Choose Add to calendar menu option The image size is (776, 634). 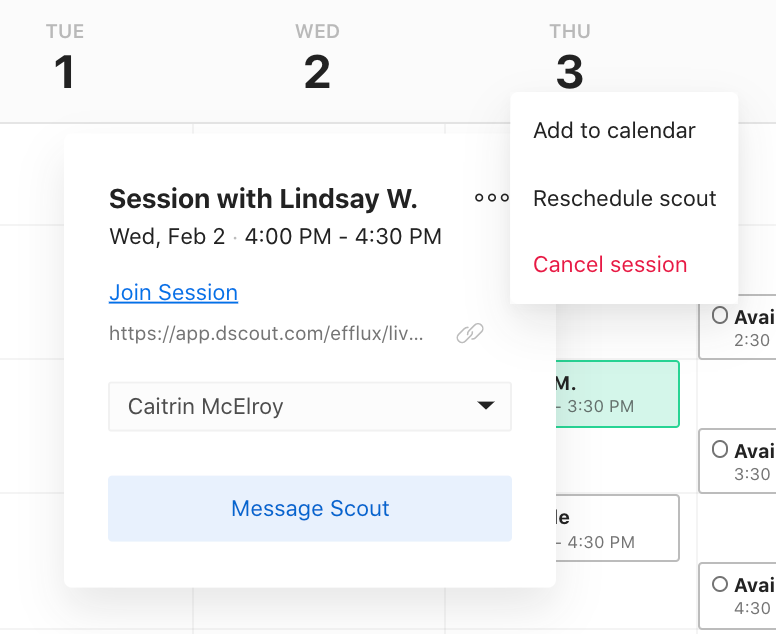pyautogui.click(x=614, y=131)
